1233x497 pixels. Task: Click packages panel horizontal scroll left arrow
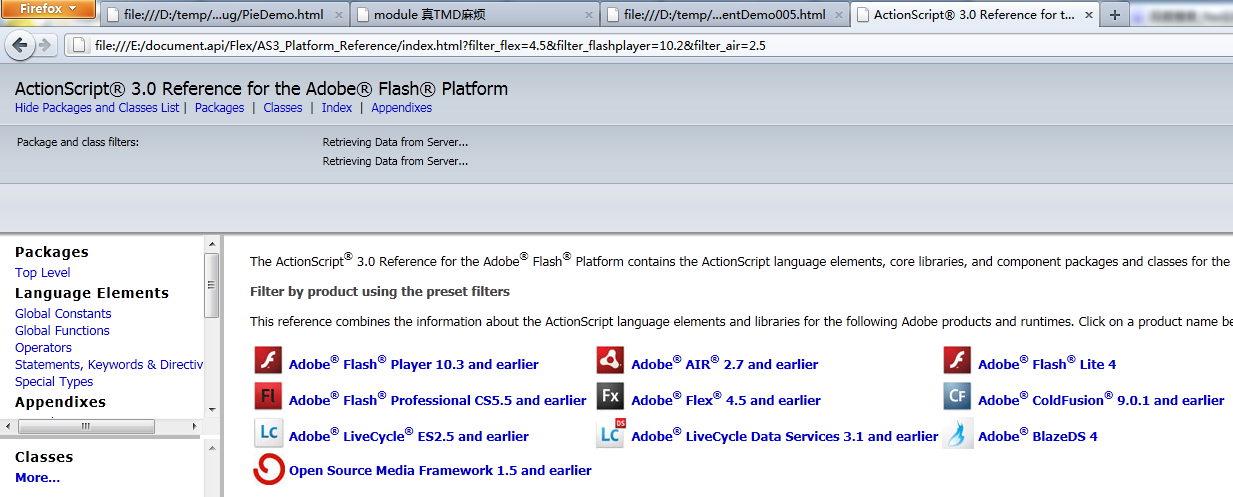9,426
